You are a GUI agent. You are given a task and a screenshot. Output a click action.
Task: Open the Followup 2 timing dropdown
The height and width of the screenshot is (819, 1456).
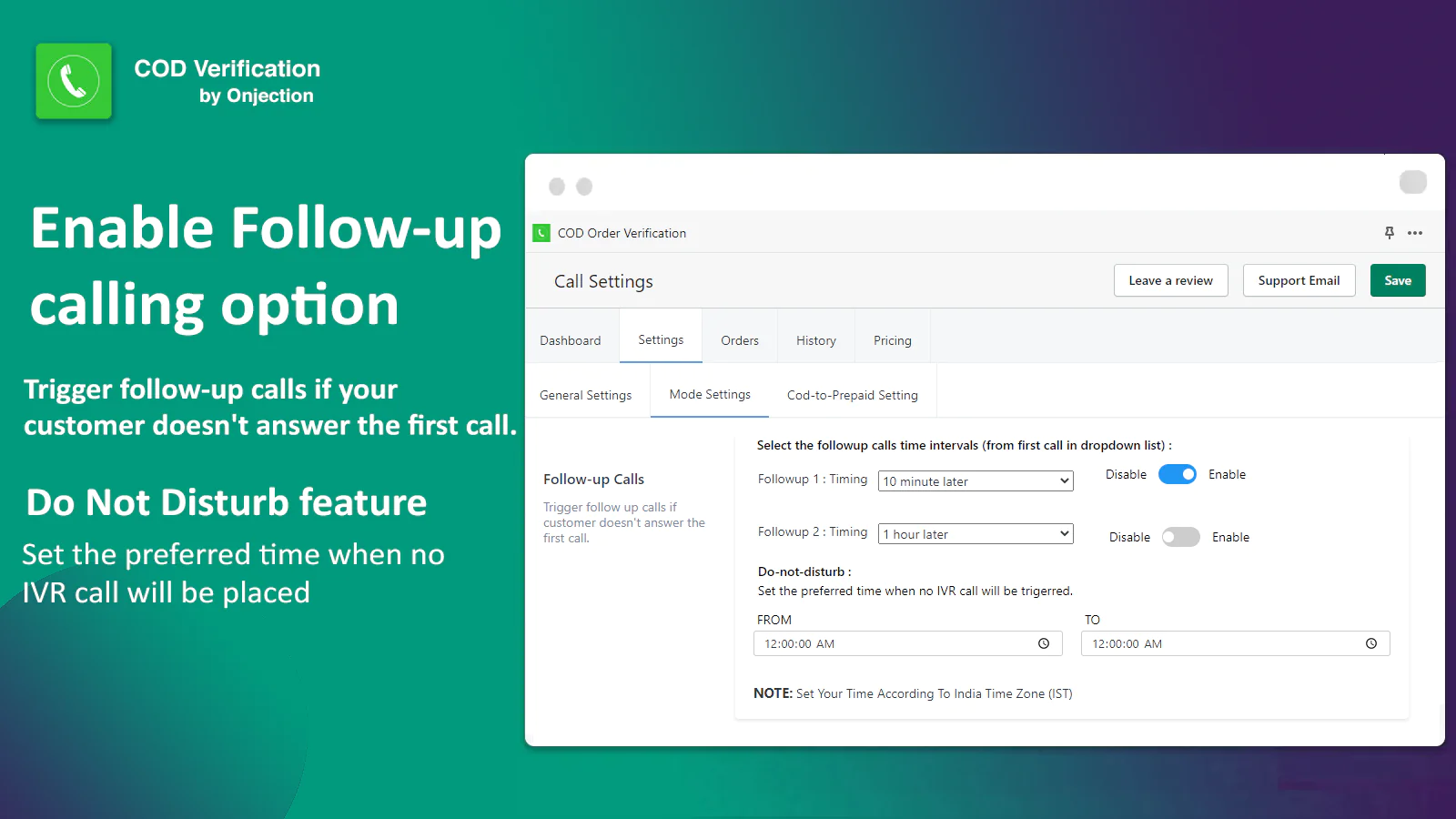(x=975, y=534)
